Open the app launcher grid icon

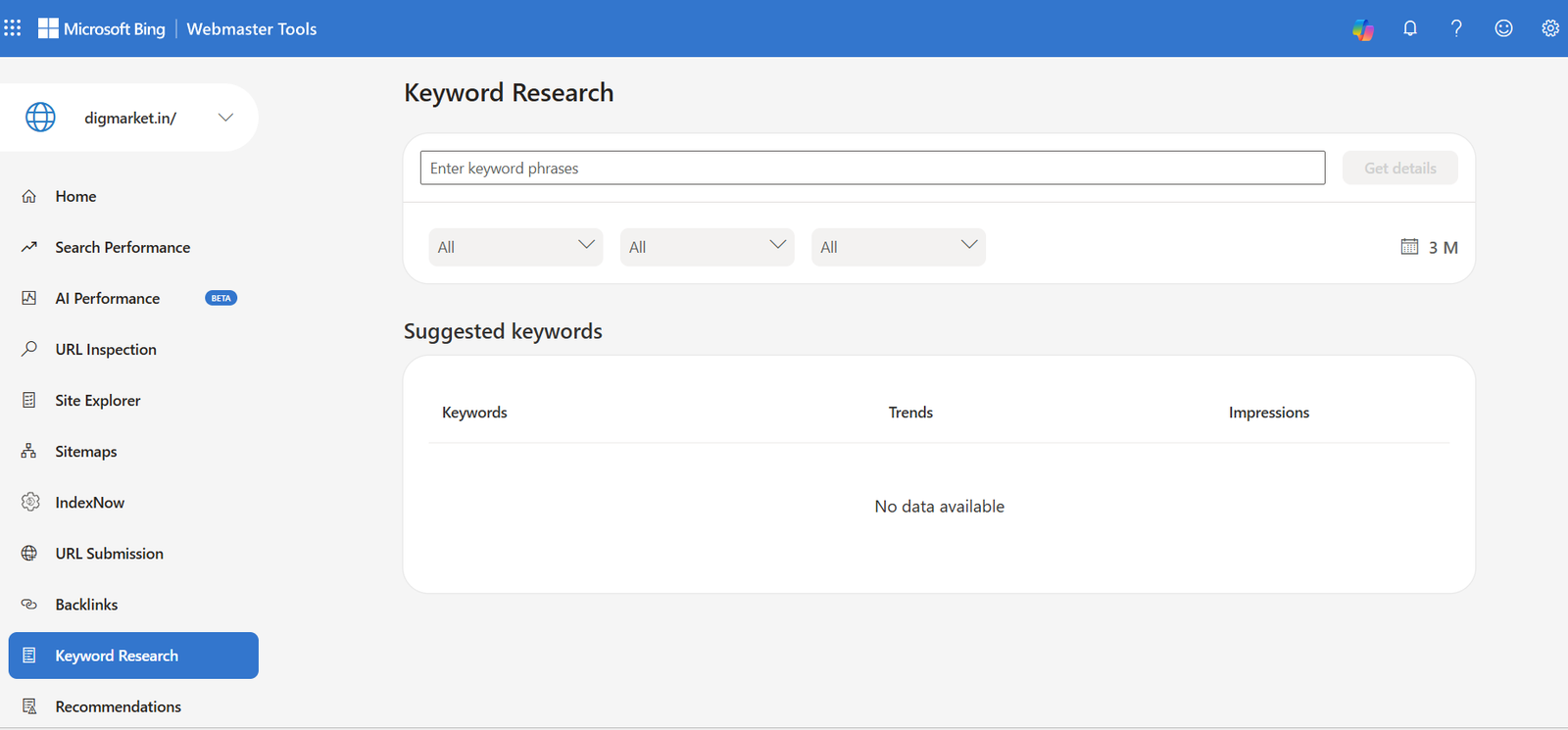point(13,28)
